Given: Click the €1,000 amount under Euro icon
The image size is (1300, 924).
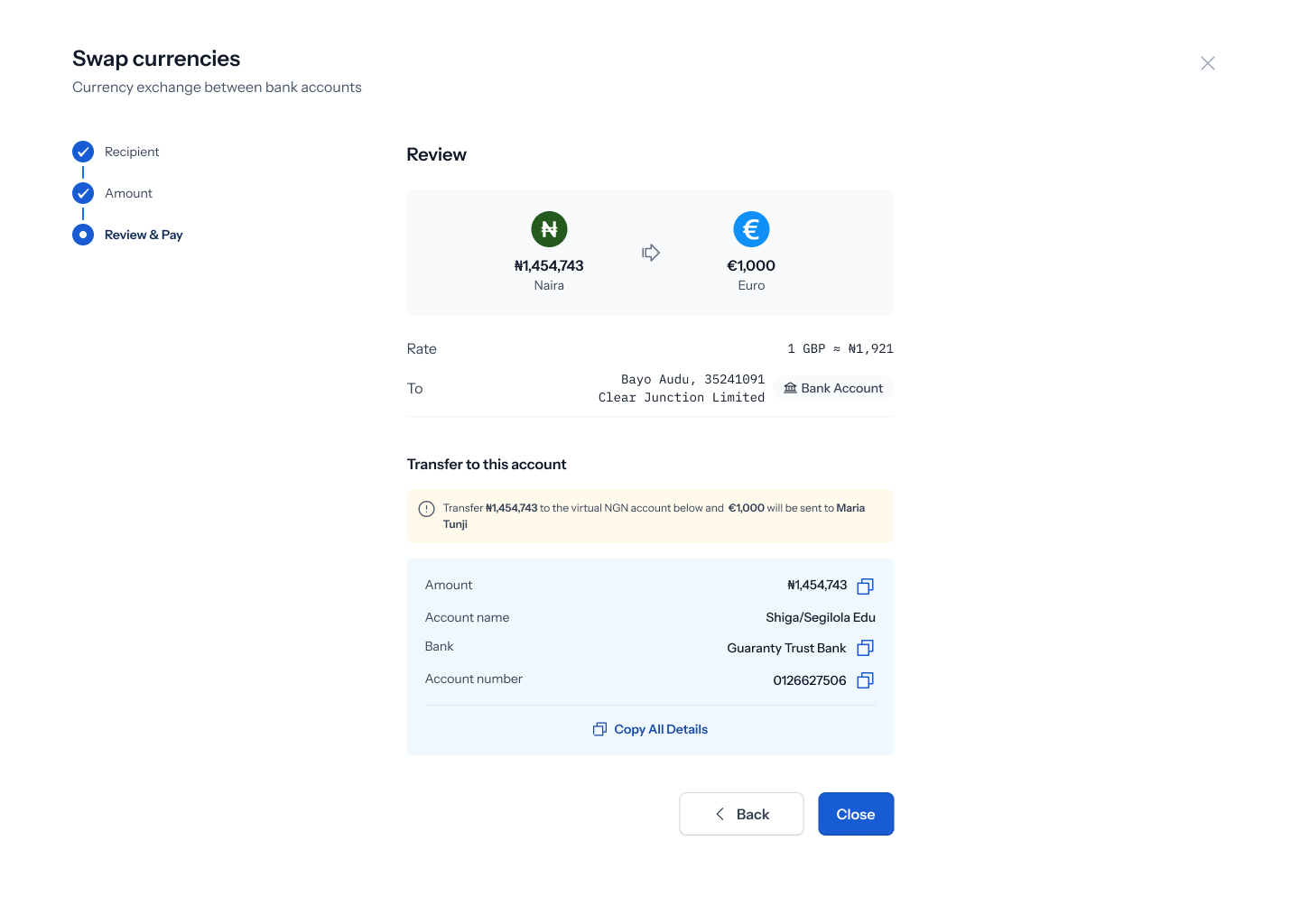Looking at the screenshot, I should coord(751,265).
